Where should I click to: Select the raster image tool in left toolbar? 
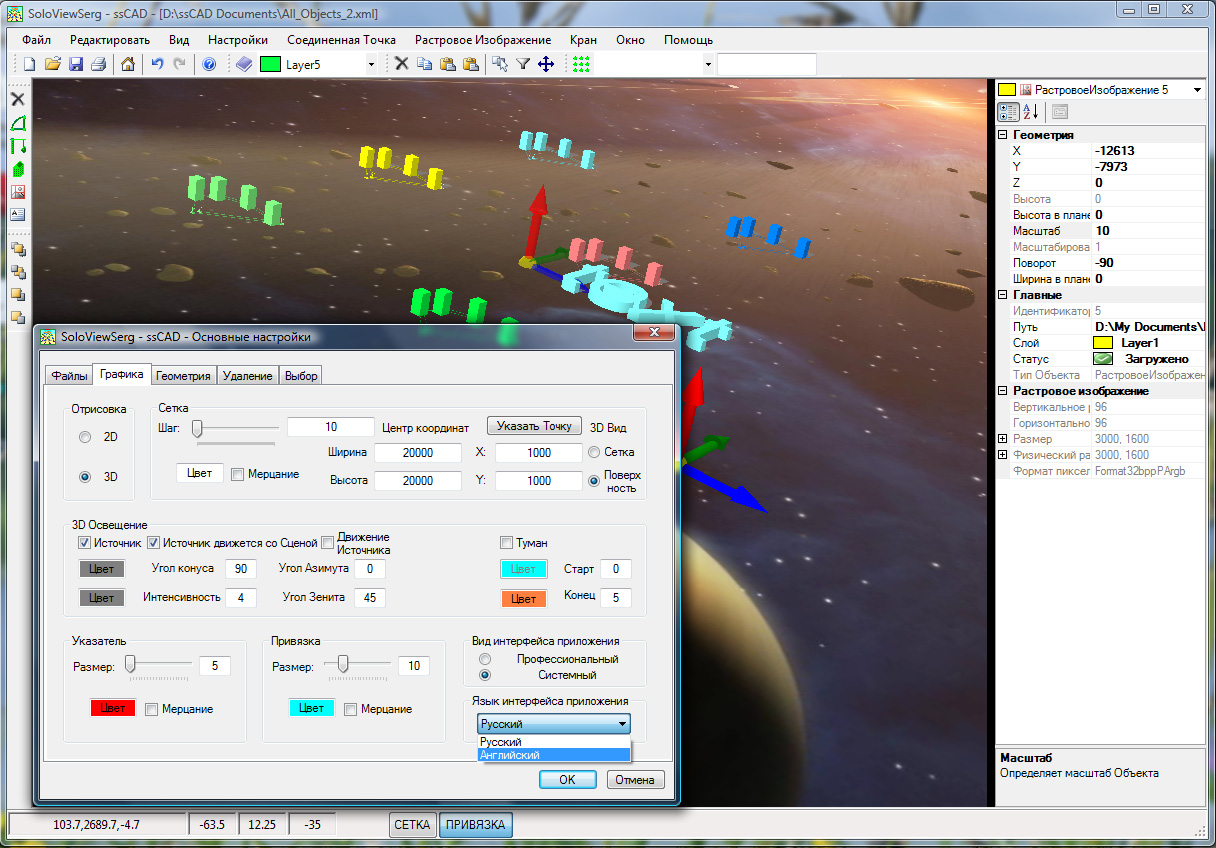pos(17,192)
